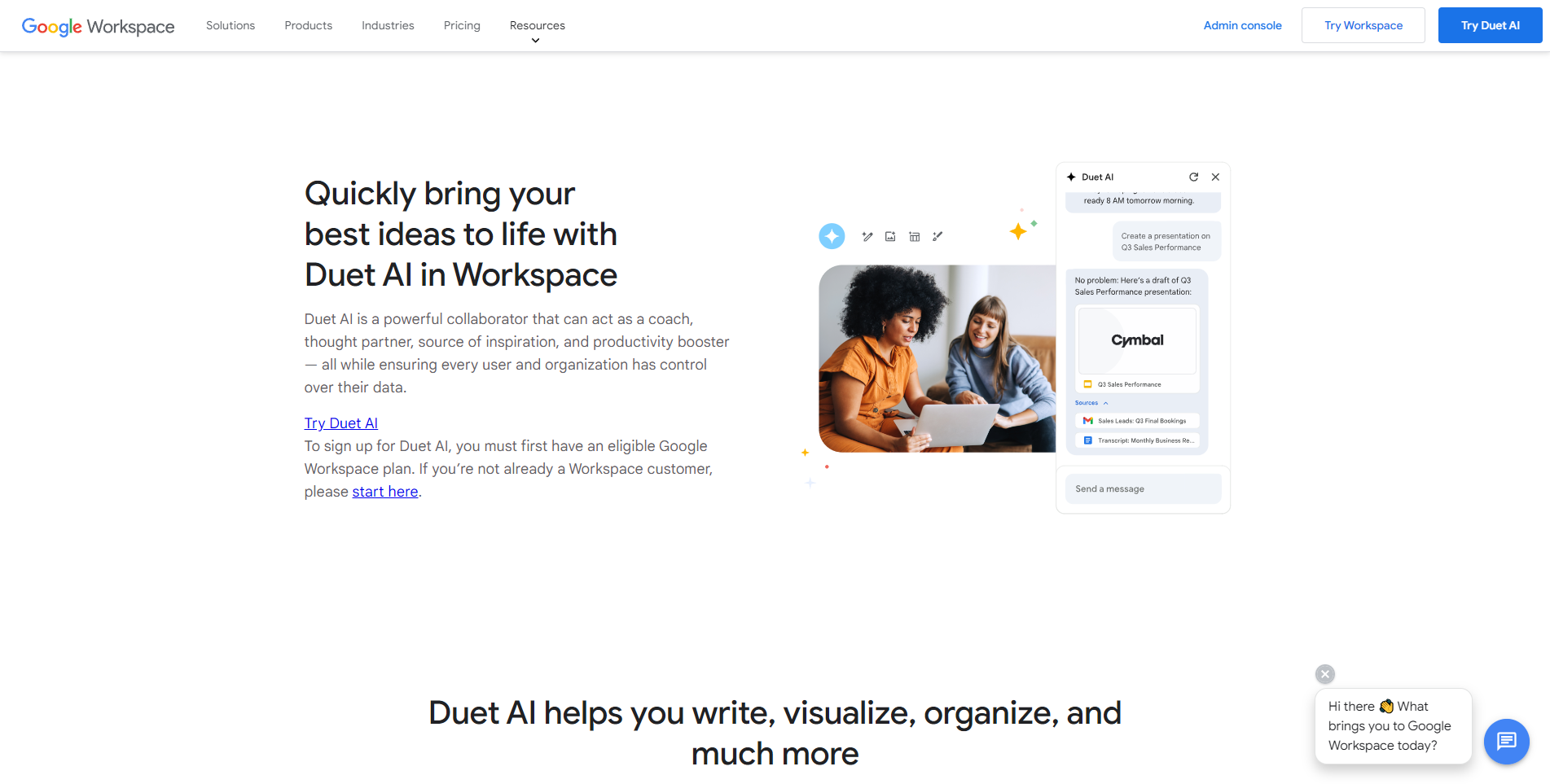The width and height of the screenshot is (1550, 784).
Task: Open the Admin console link
Action: click(x=1242, y=25)
